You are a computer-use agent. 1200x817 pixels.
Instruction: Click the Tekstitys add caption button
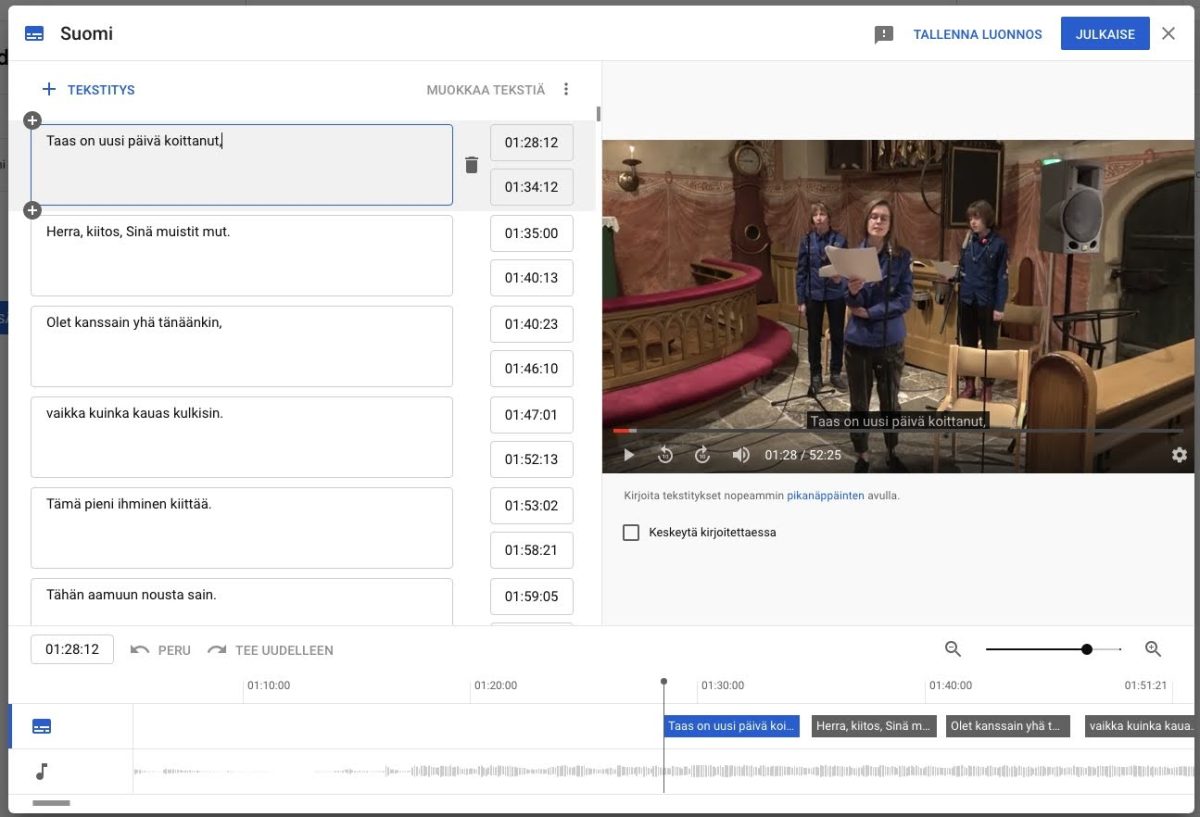pos(88,90)
